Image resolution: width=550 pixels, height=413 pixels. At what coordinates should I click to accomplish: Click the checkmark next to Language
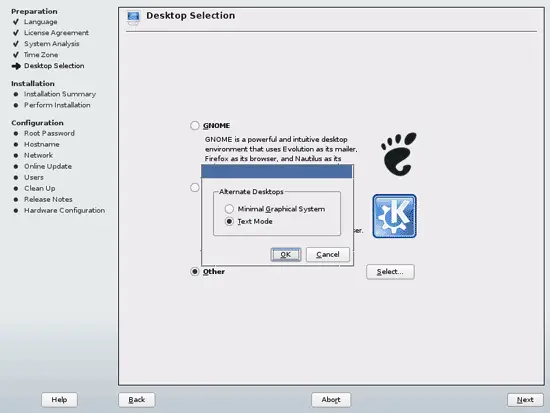click(16, 22)
